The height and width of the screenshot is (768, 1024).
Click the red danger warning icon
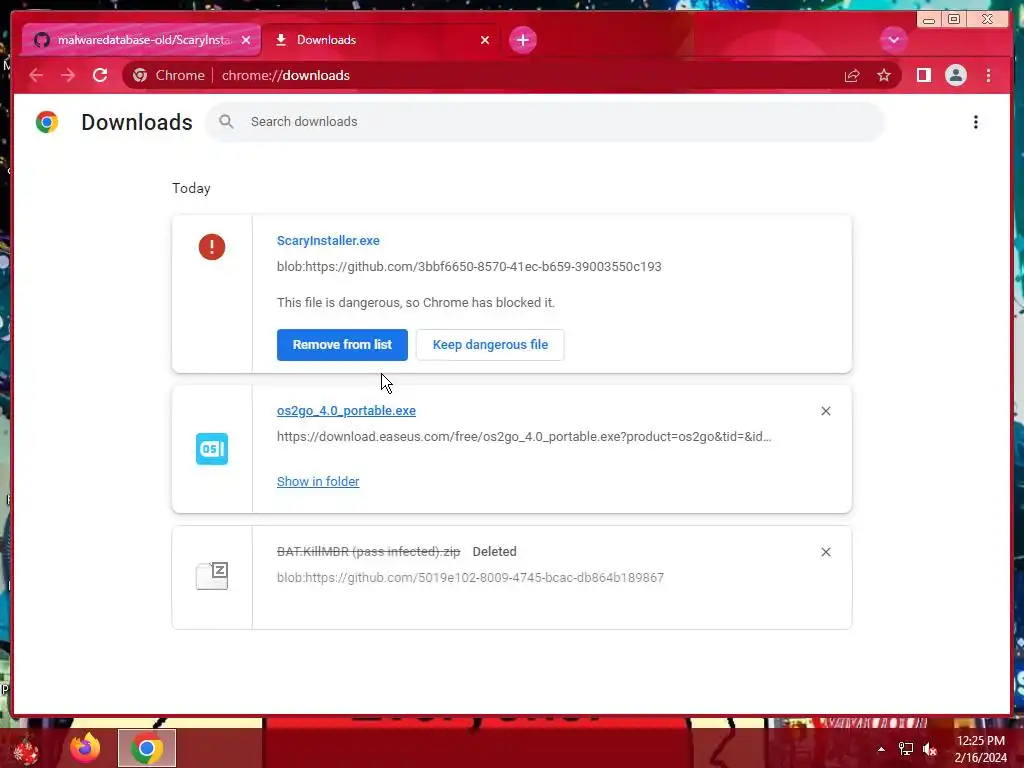(212, 247)
